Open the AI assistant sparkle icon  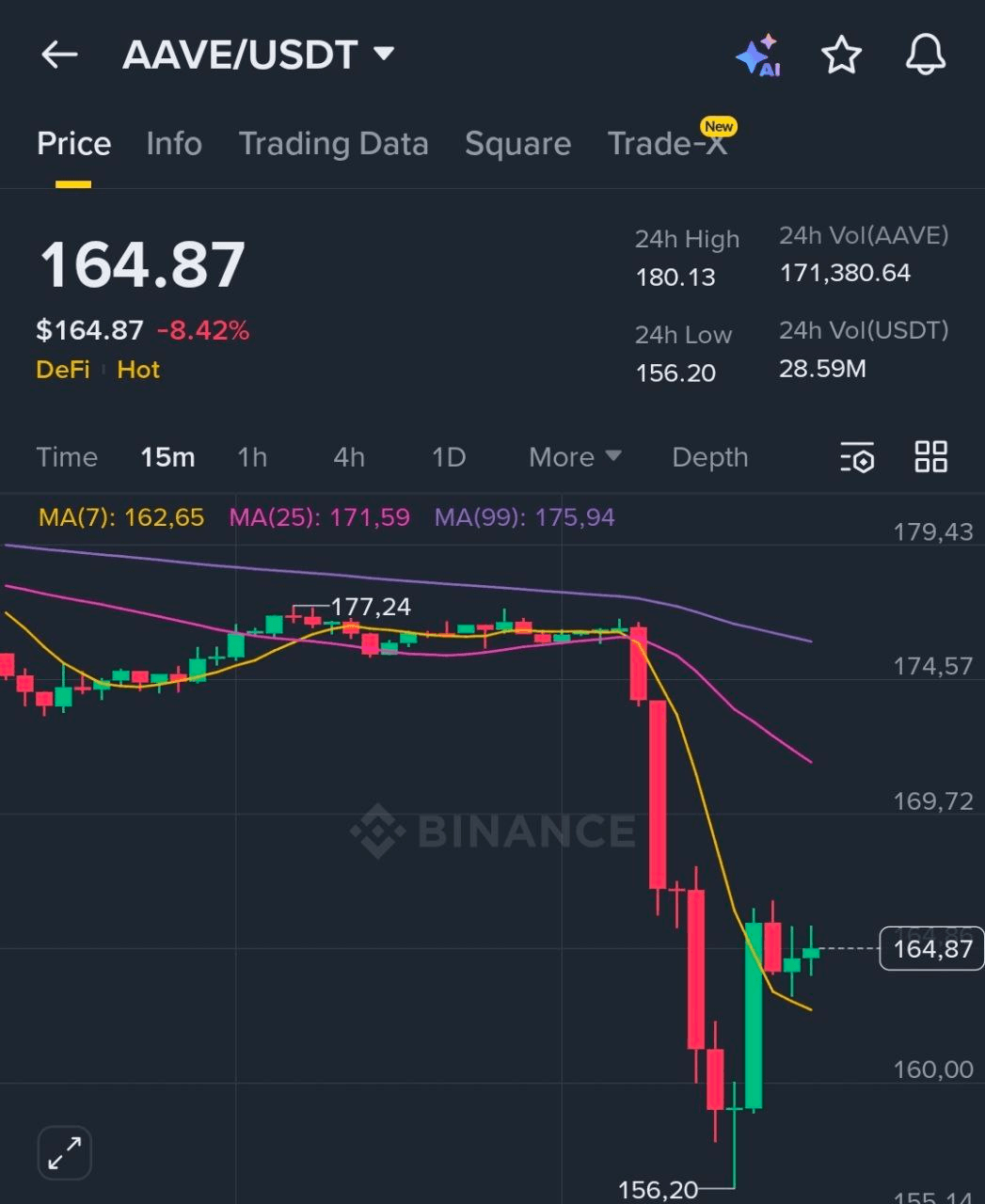(758, 55)
